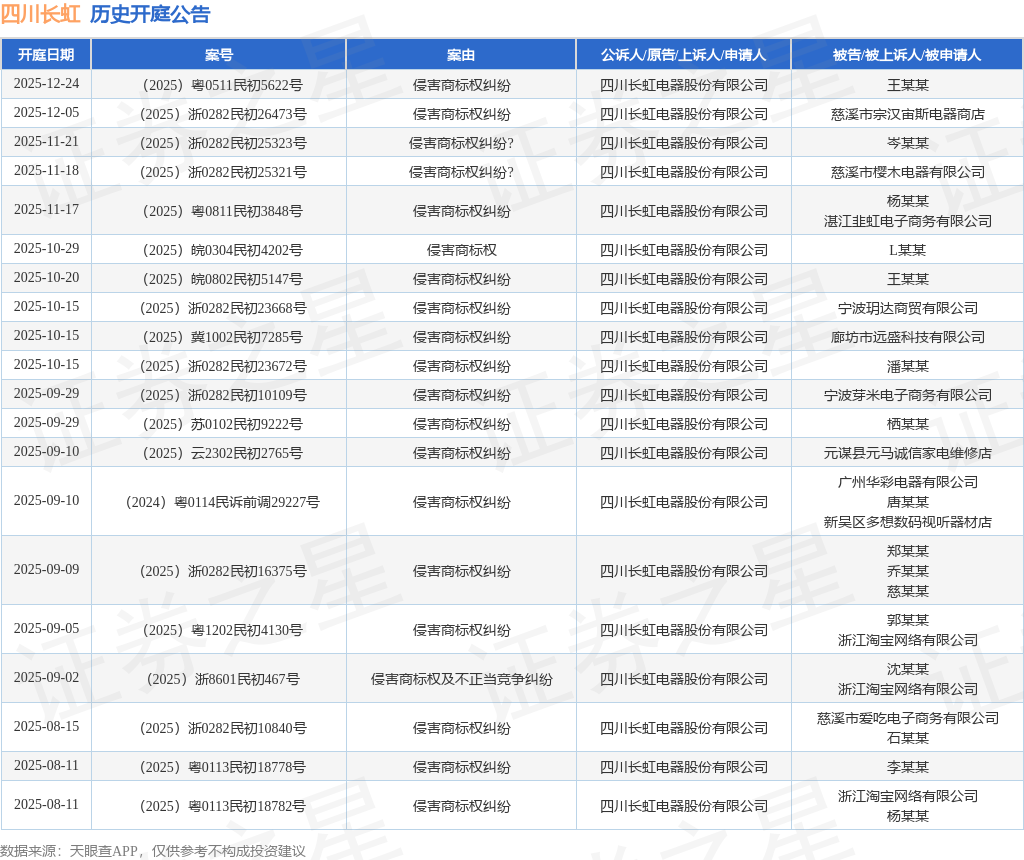Click defendant 杨某某 in last row
The height and width of the screenshot is (860, 1024).
tap(908, 816)
